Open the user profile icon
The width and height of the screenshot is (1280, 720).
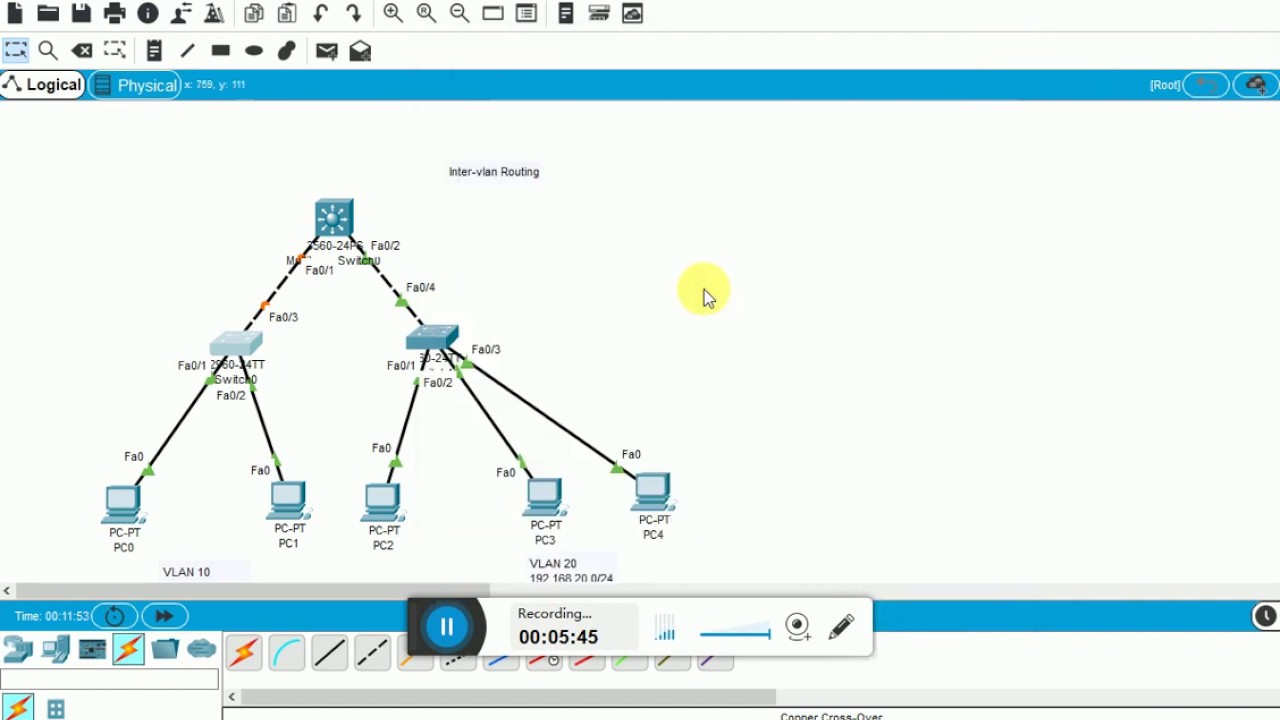(181, 13)
